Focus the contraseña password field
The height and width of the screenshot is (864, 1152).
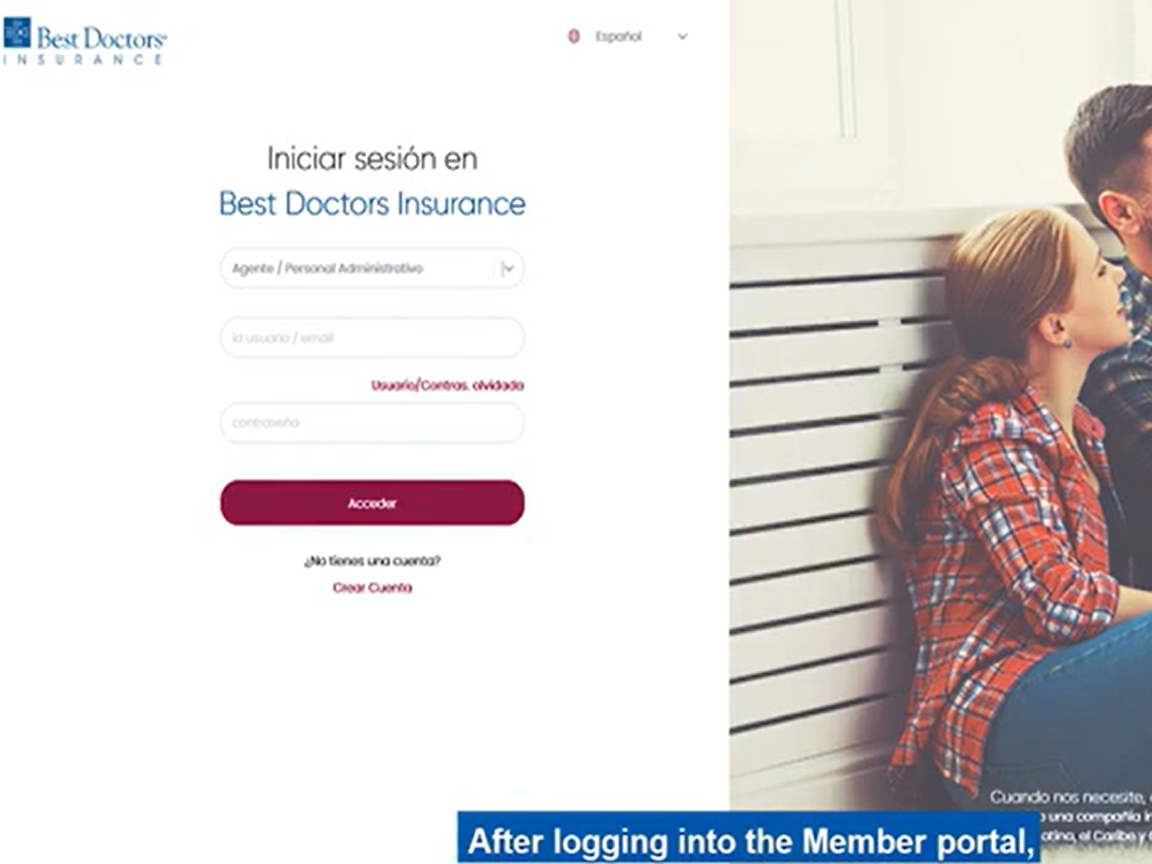[372, 422]
